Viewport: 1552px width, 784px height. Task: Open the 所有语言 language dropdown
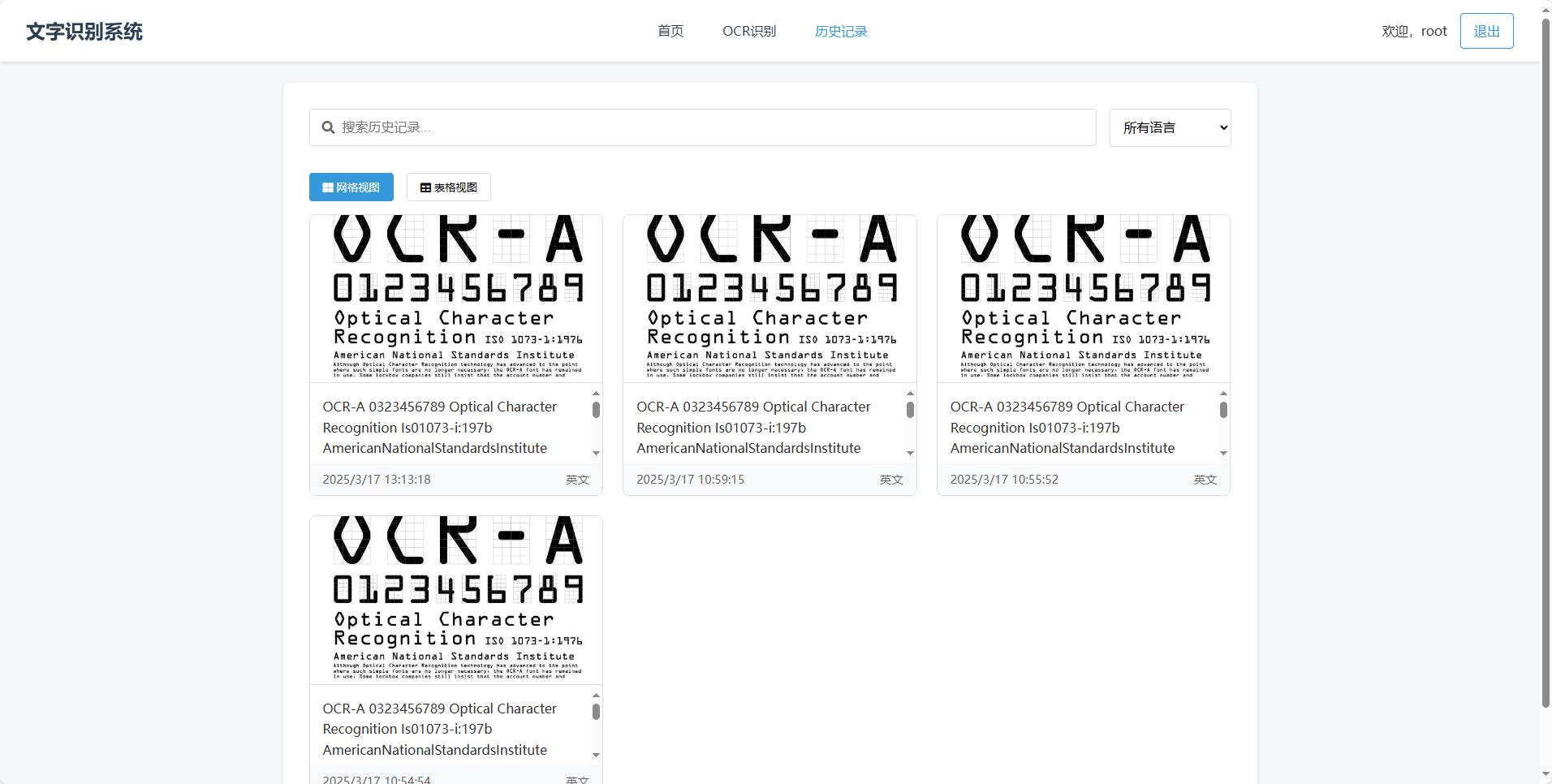1170,127
